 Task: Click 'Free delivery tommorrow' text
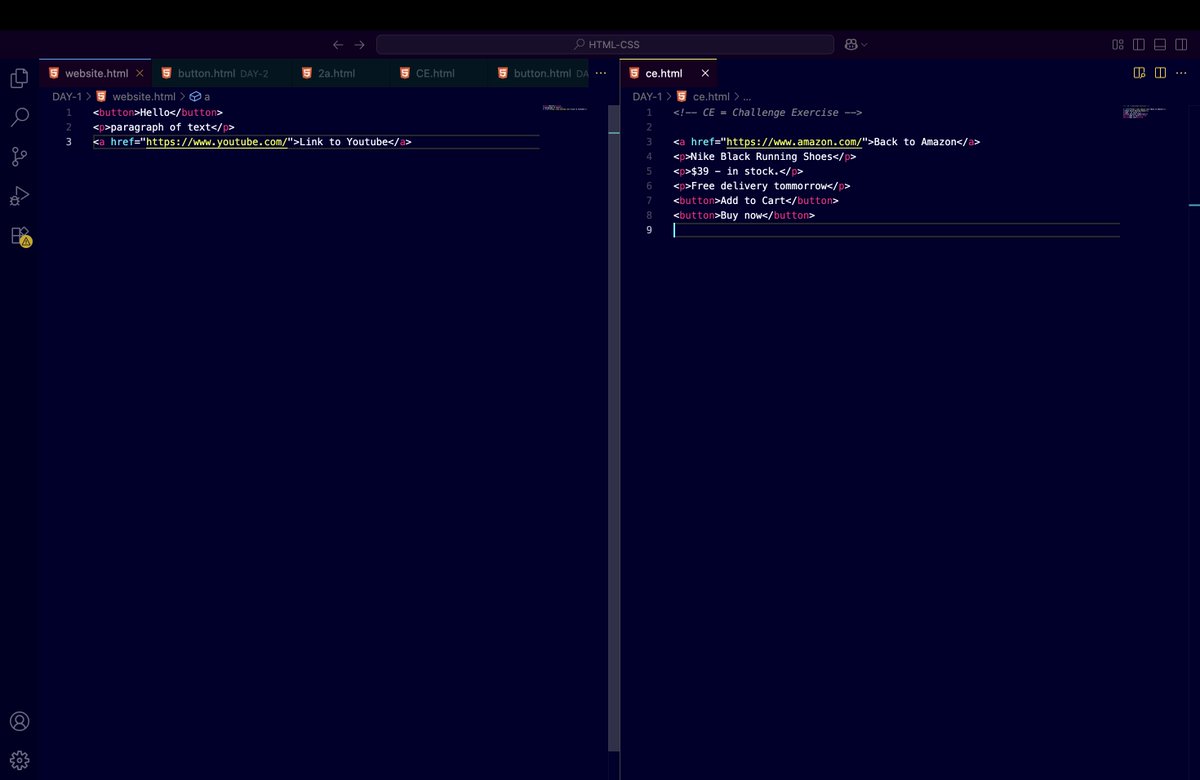(758, 186)
